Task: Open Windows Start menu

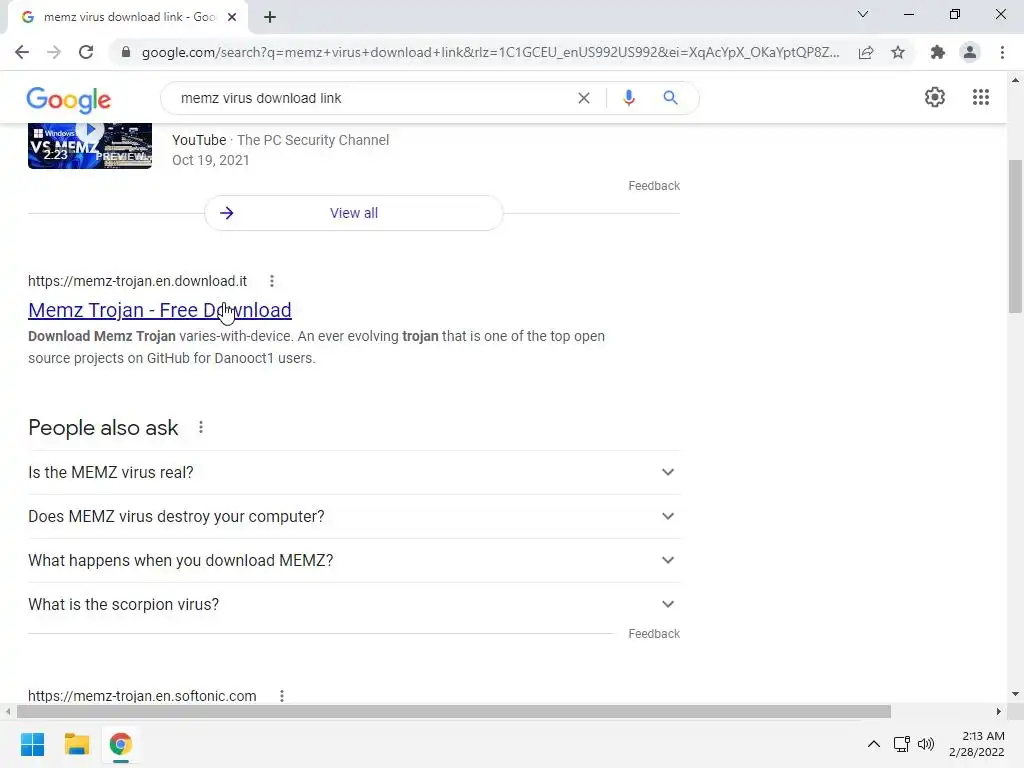Action: pyautogui.click(x=32, y=744)
